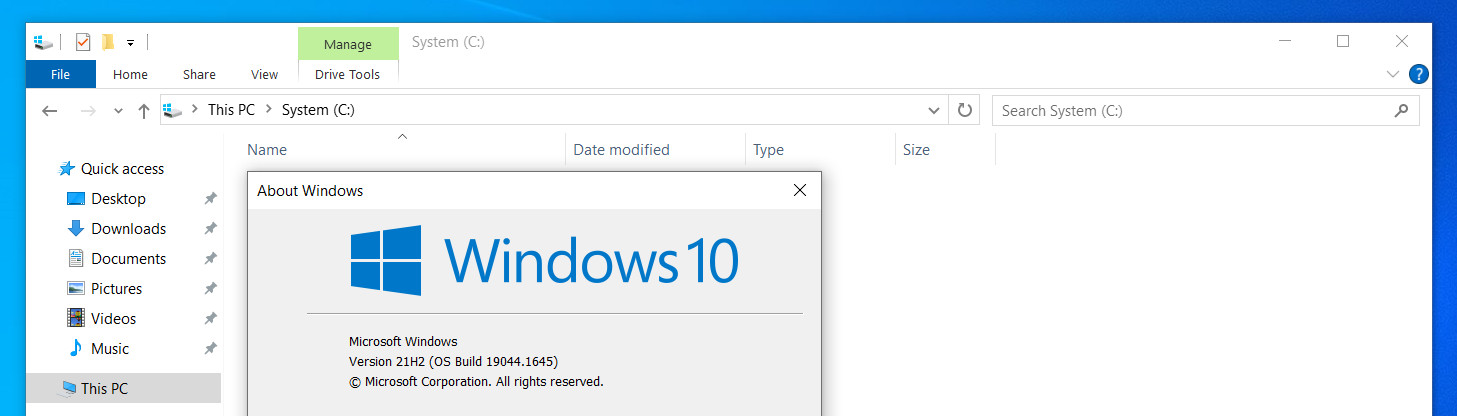1457x416 pixels.
Task: Click the New folder quick access icon
Action: point(107,42)
